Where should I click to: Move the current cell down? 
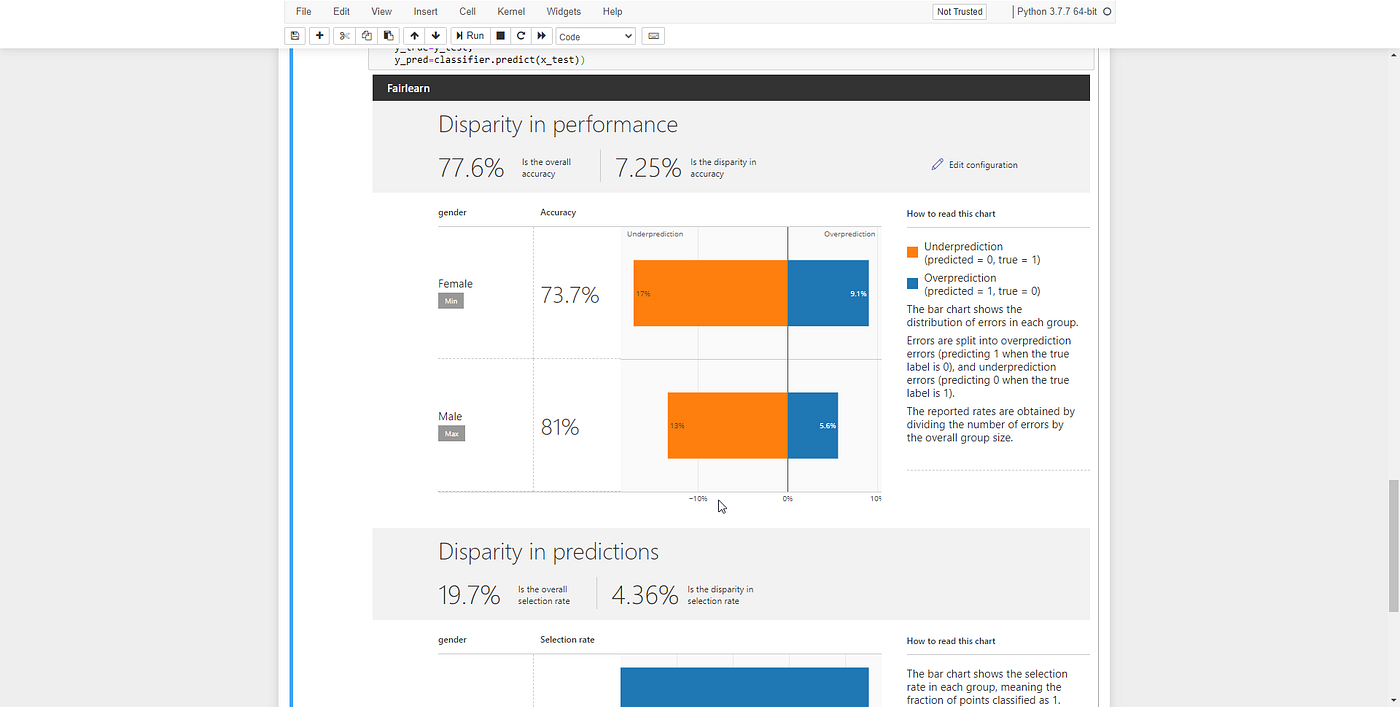435,35
